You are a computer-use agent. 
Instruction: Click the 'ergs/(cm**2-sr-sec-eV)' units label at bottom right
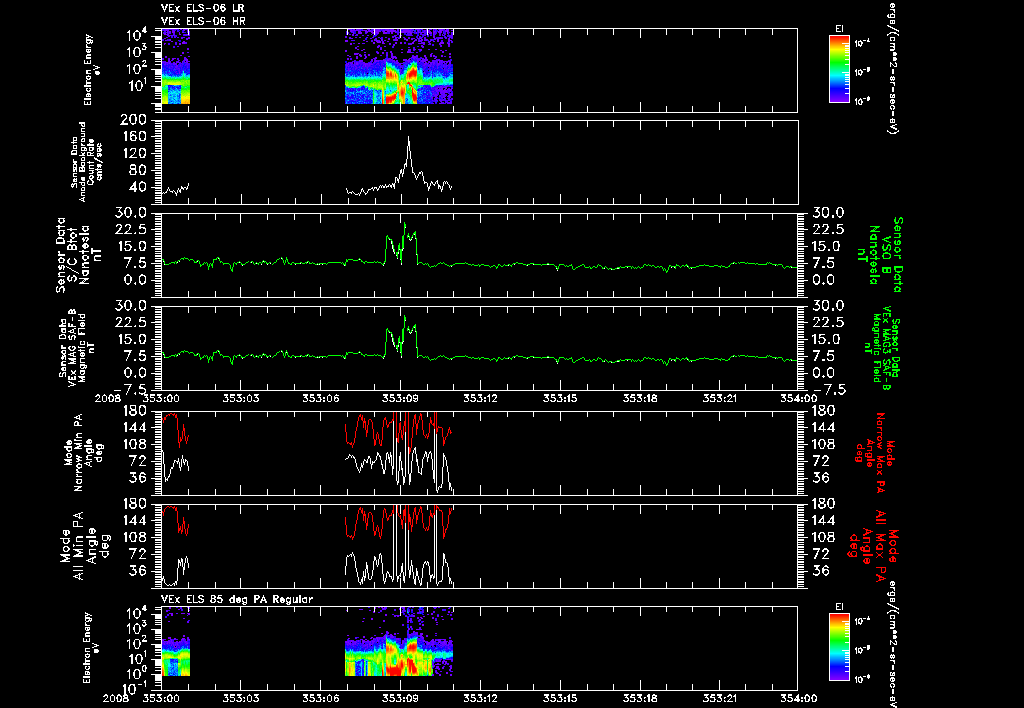pos(891,647)
